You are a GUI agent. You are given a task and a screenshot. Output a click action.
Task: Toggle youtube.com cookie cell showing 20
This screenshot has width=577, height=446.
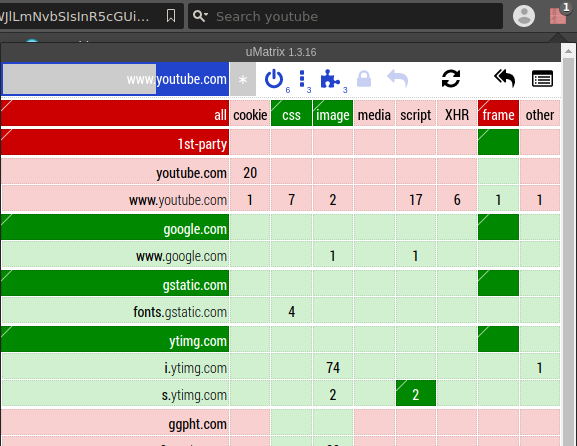[x=250, y=171]
